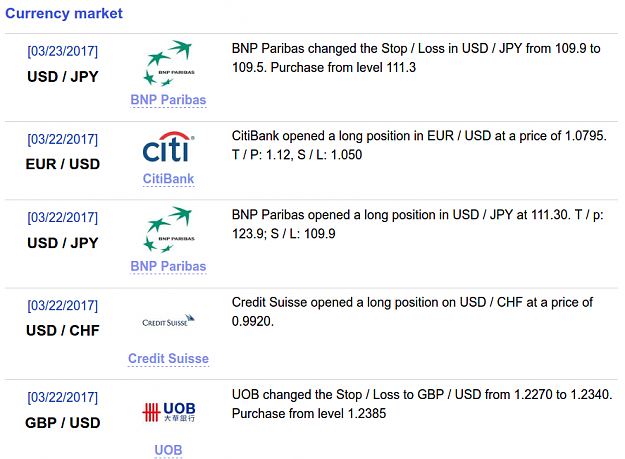Click the CitiBank long position description text
Image resolution: width=625 pixels, height=459 pixels.
(419, 145)
